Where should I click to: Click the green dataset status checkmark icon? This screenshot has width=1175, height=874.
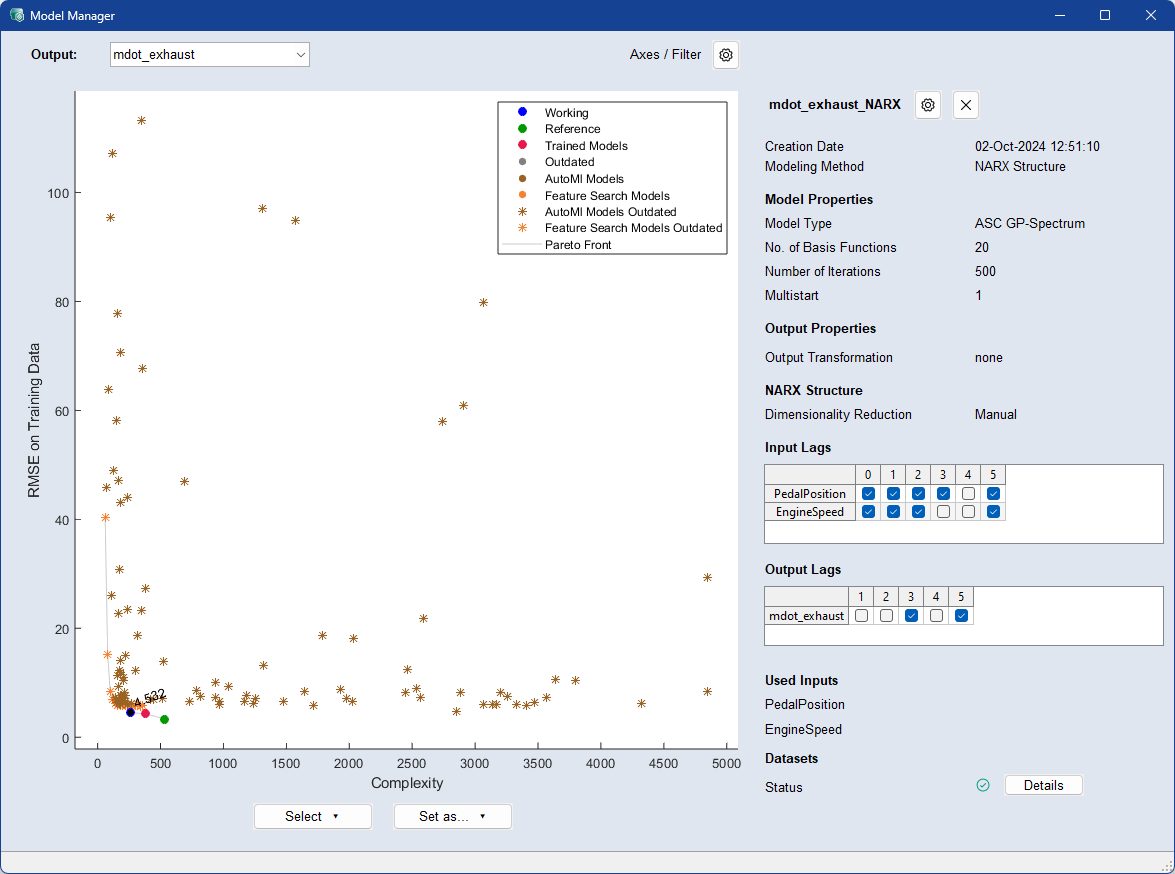[x=983, y=786]
